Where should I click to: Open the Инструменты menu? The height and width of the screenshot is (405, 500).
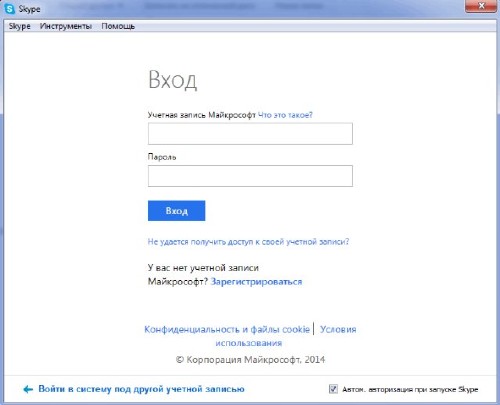[66, 26]
